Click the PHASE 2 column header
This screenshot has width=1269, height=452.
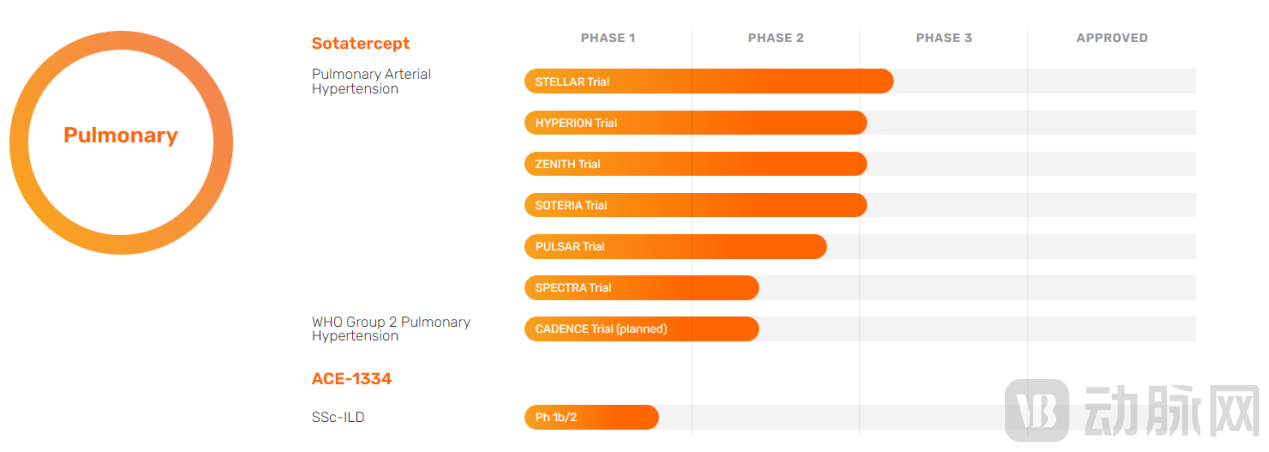[776, 38]
